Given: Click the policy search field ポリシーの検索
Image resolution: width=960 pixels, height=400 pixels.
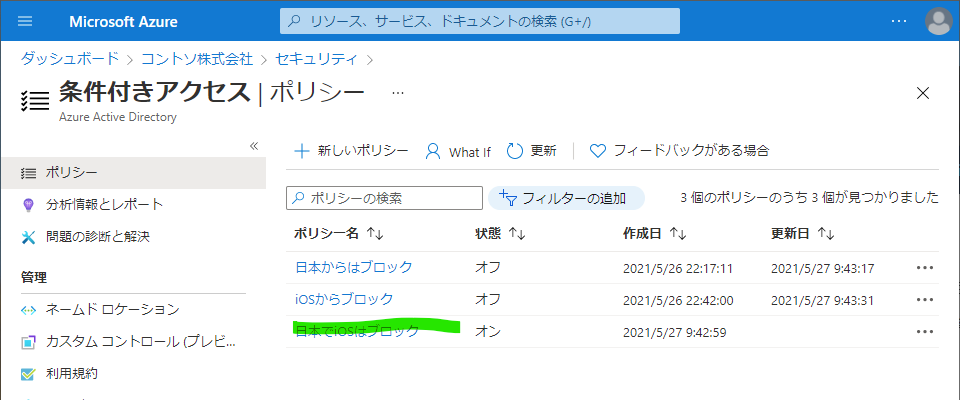Looking at the screenshot, I should click(384, 198).
